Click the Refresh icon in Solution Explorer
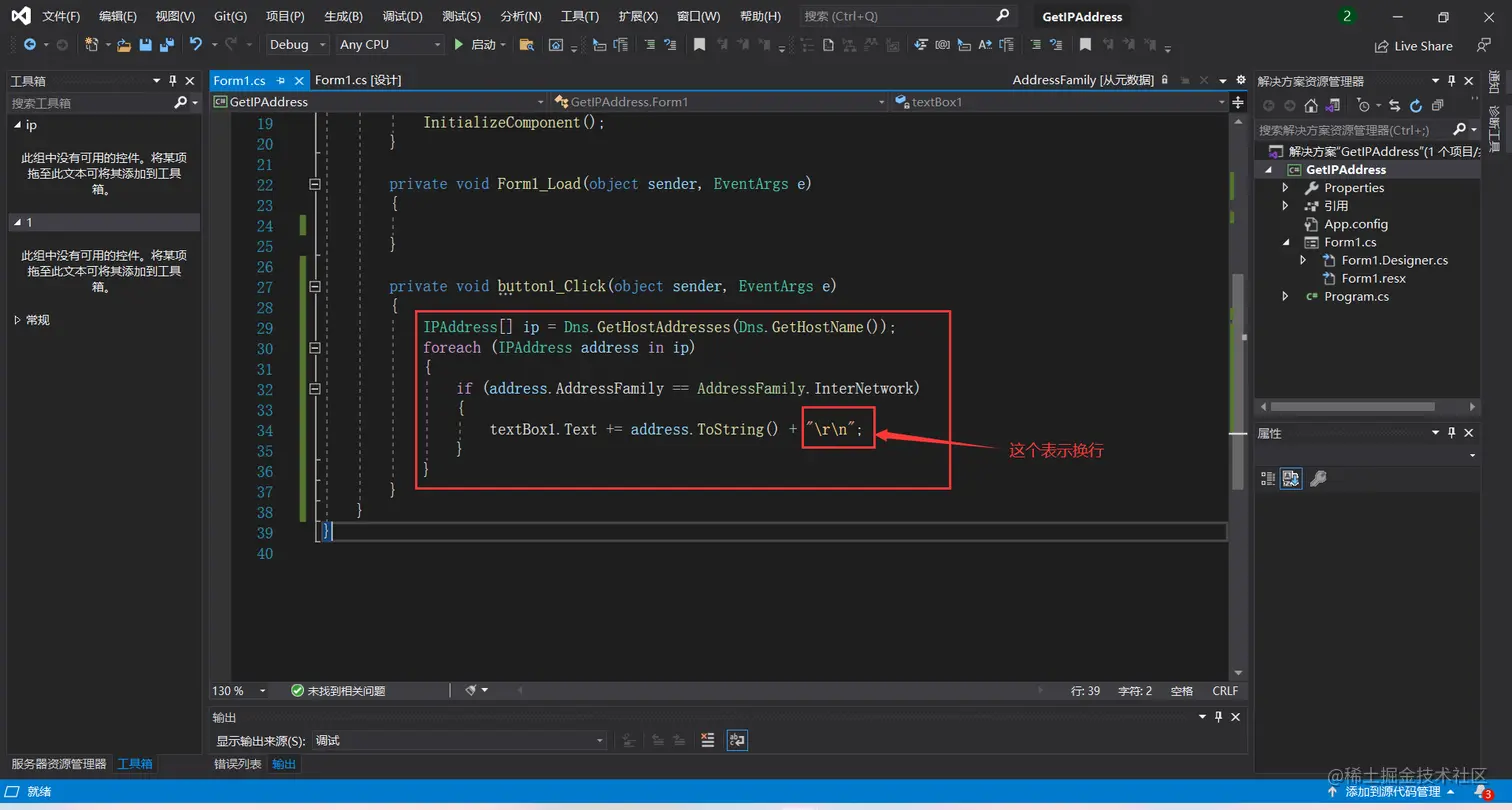The height and width of the screenshot is (810, 1512). 1415,105
